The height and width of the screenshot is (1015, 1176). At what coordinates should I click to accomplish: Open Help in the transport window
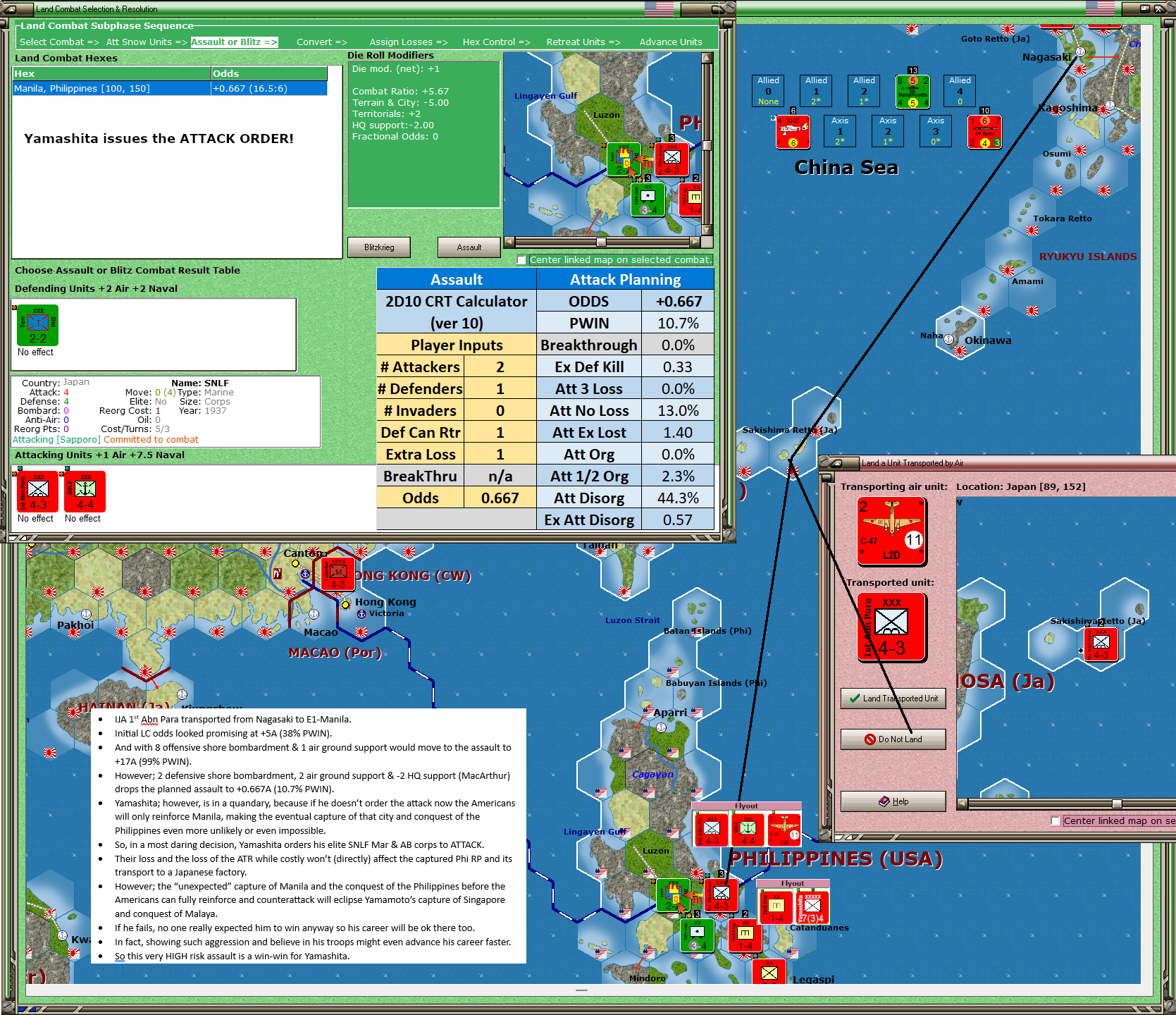(x=893, y=801)
